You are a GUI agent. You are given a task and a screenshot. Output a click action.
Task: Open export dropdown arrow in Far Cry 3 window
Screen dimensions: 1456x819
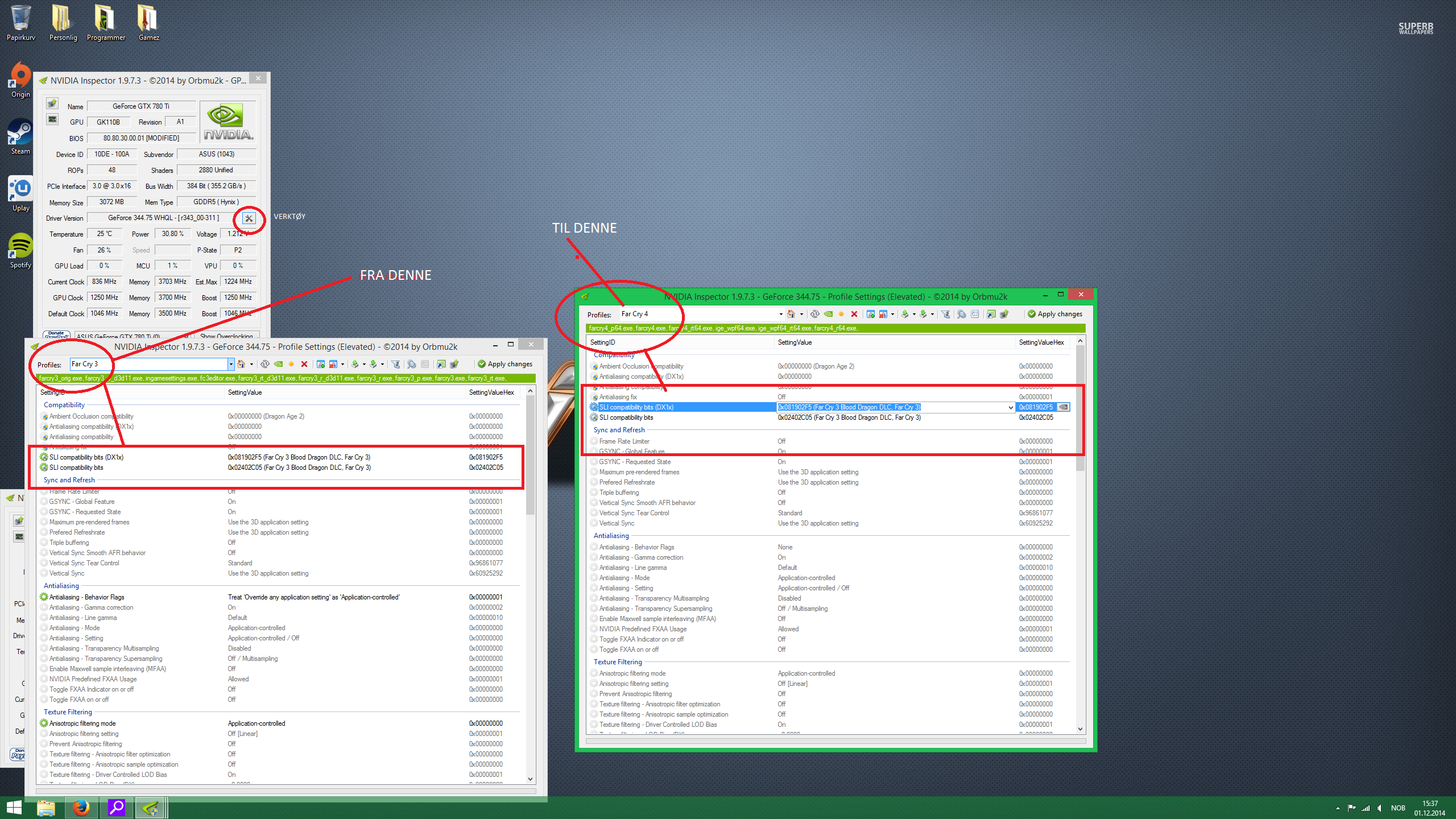click(364, 365)
